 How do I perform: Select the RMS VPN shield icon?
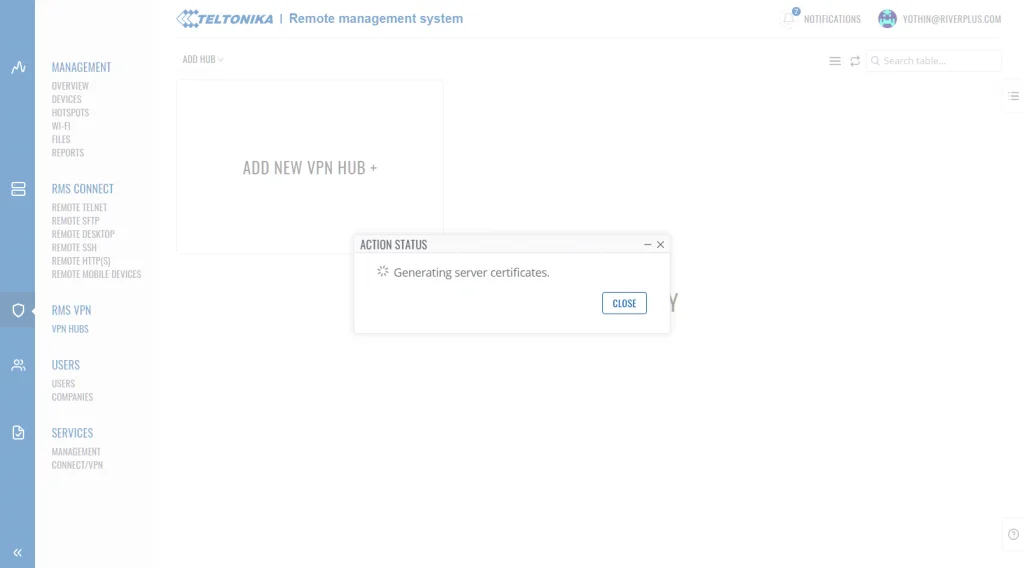click(18, 311)
